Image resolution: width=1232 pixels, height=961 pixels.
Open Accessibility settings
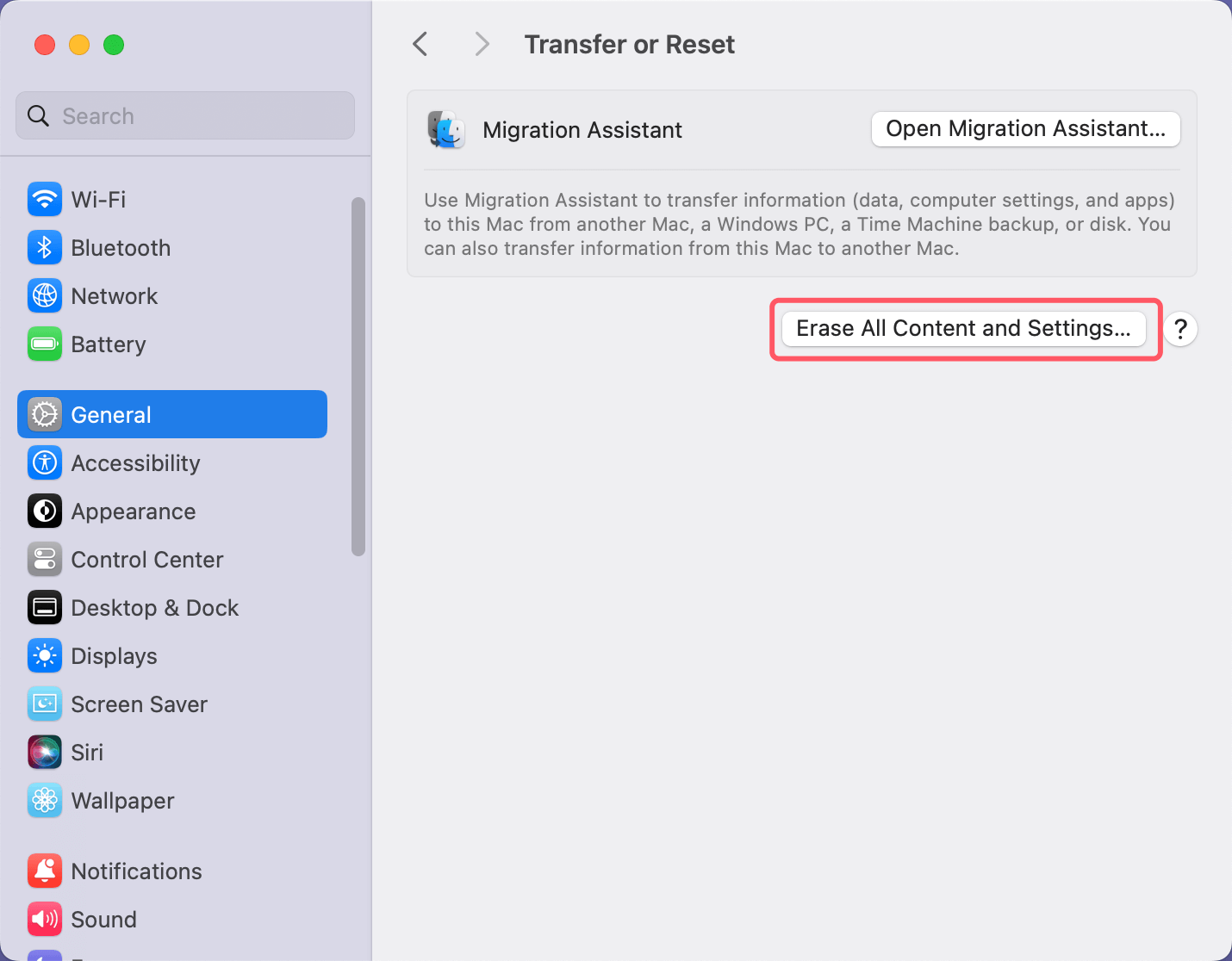(x=135, y=462)
